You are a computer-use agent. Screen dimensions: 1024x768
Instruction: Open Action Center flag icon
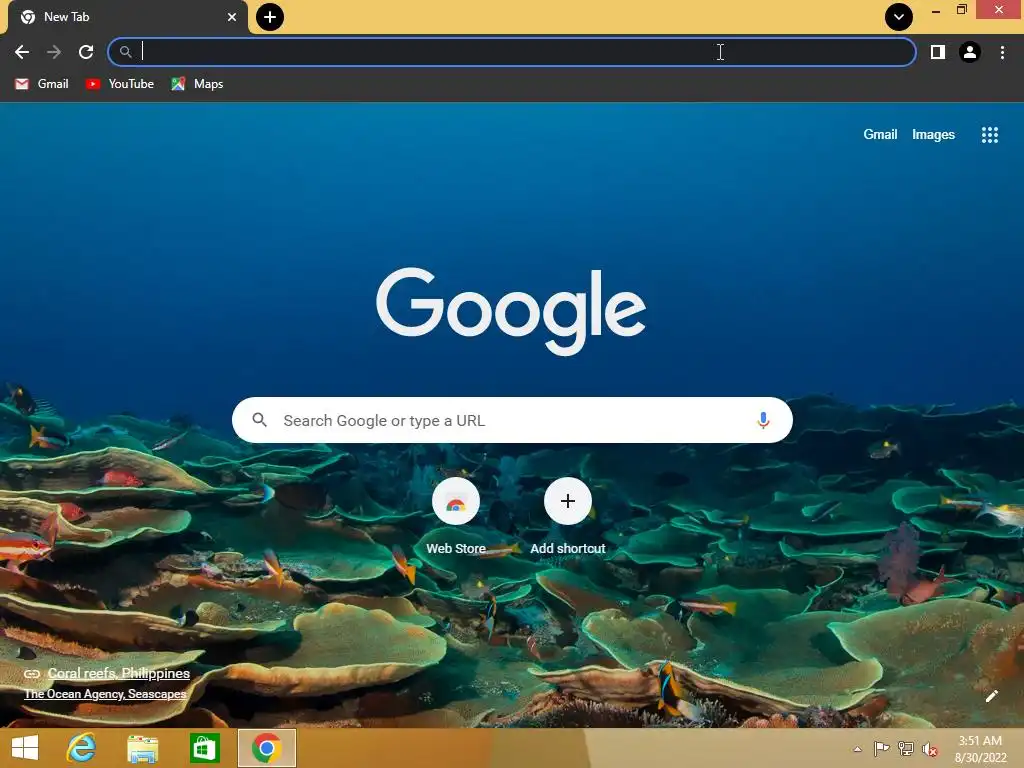tap(881, 748)
